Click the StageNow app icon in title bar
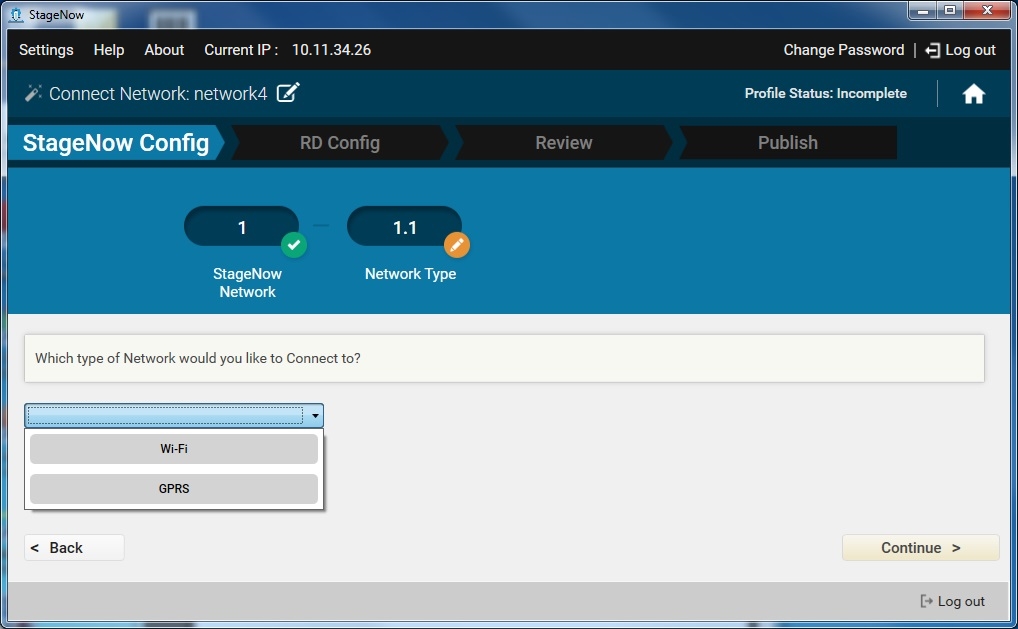 [15, 14]
